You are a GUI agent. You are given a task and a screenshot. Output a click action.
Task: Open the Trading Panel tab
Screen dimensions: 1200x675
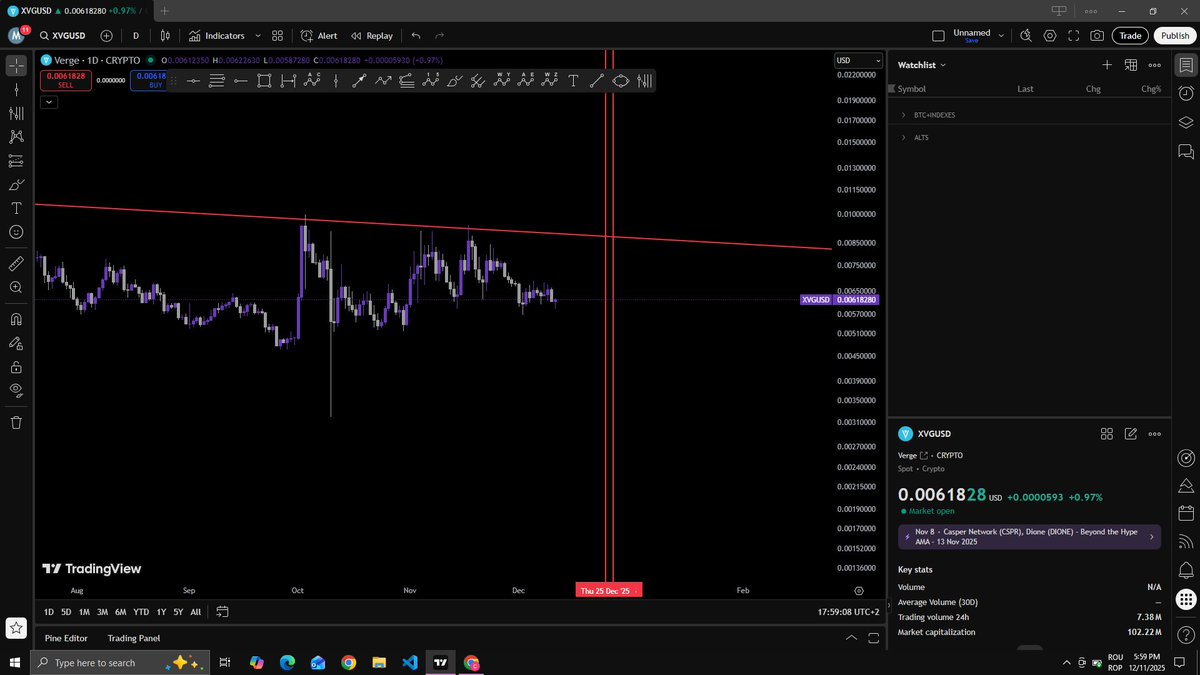click(132, 638)
